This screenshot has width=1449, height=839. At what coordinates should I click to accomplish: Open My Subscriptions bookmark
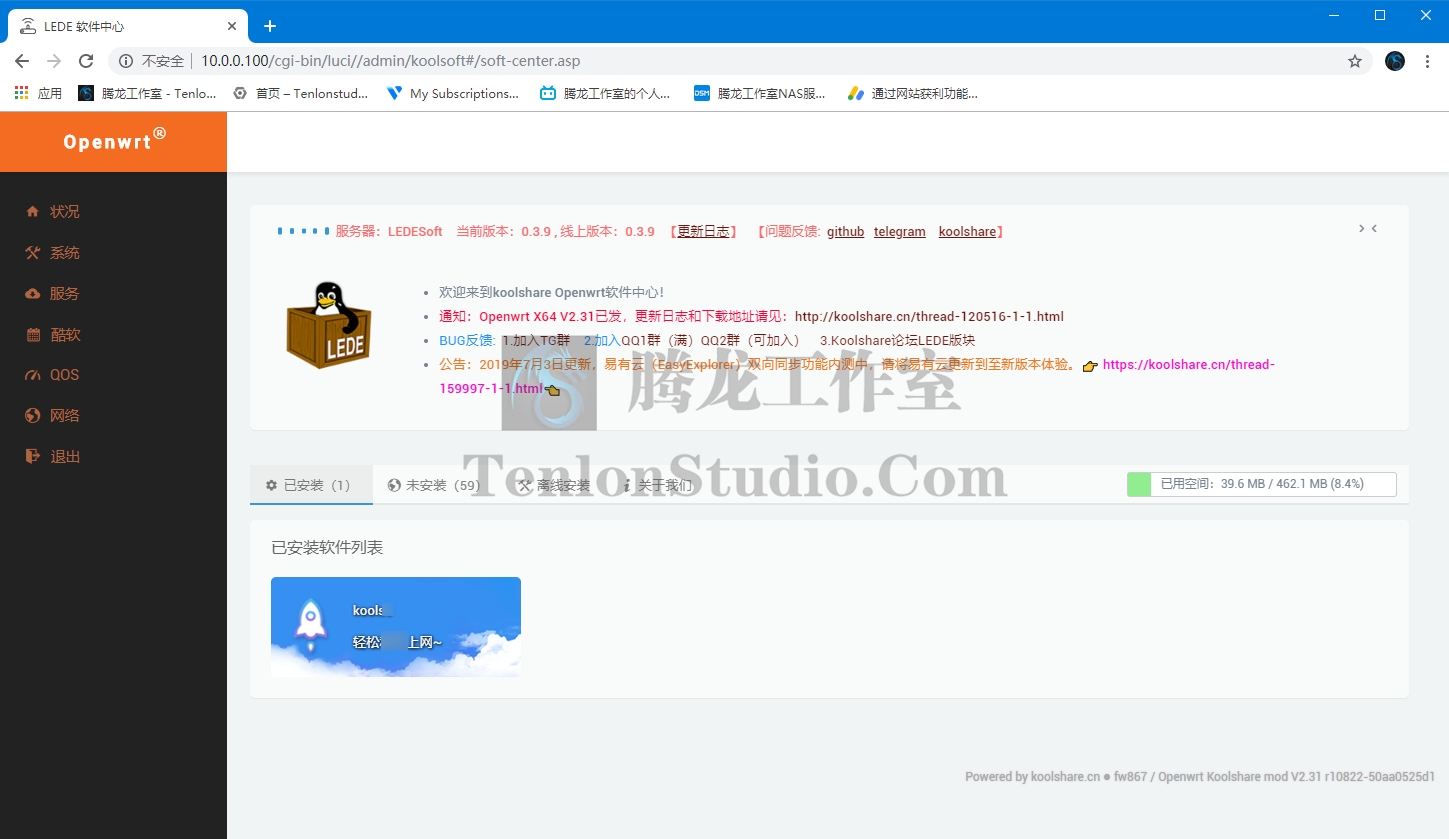tap(453, 93)
